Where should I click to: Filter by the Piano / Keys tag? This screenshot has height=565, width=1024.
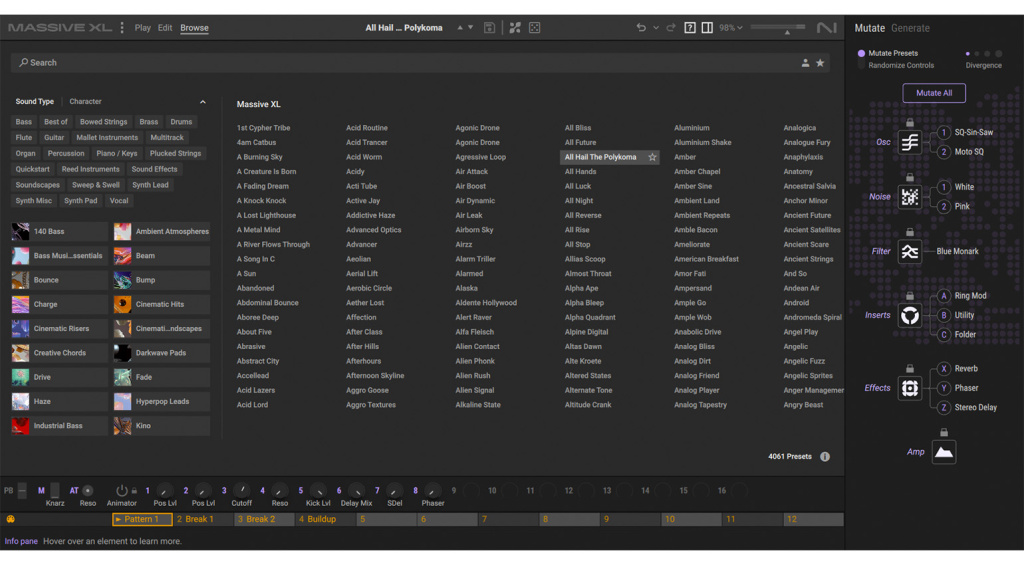pyautogui.click(x=117, y=153)
